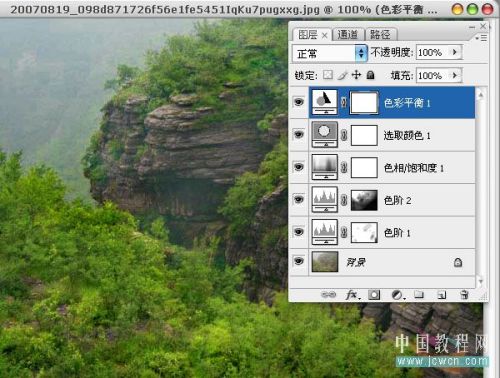Select the 色阶 1 levels histogram icon
Screen dimensions: 500x378
(325, 232)
